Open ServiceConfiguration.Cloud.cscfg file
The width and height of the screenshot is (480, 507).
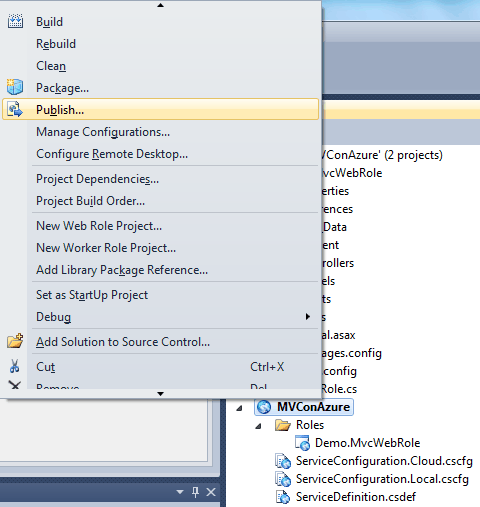[384, 461]
